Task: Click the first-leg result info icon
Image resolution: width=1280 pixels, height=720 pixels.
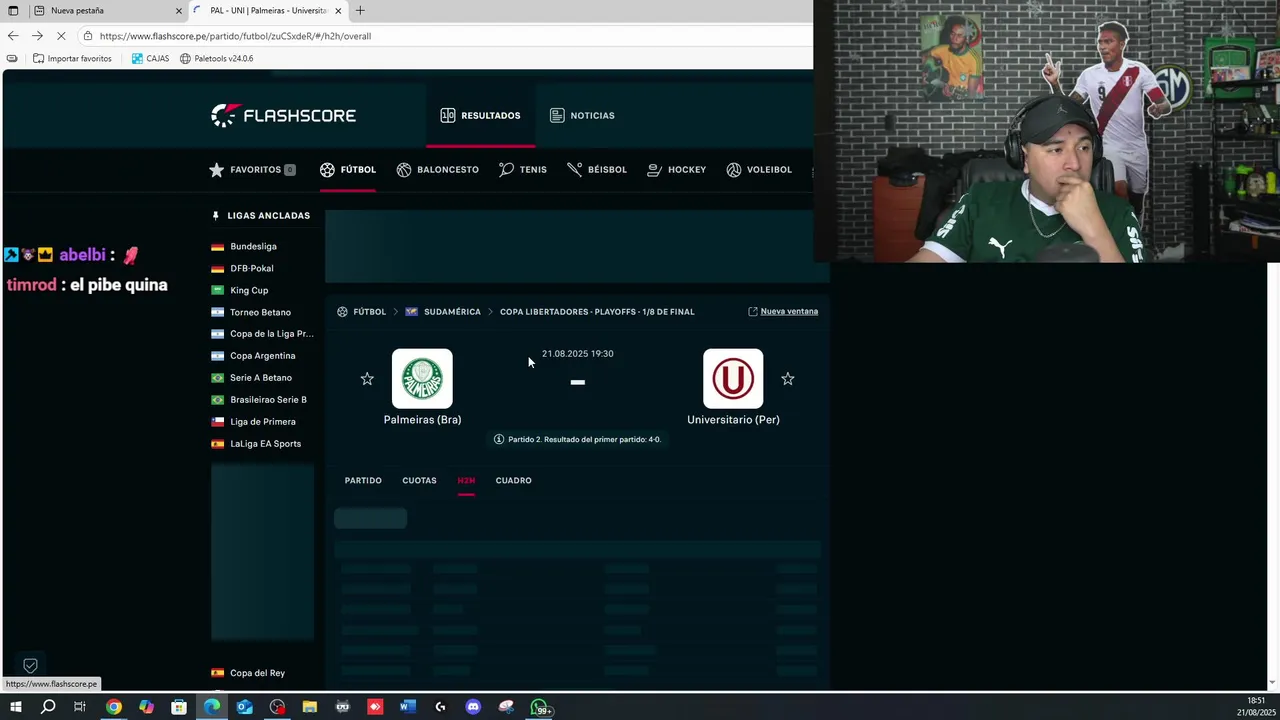Action: (499, 439)
